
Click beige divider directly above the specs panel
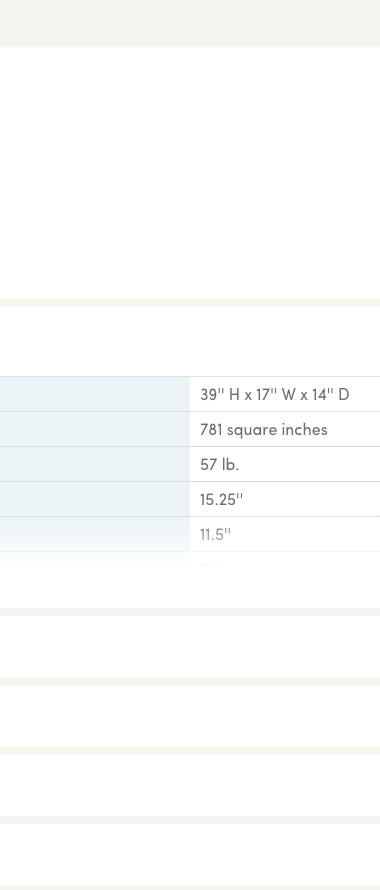coord(190,303)
